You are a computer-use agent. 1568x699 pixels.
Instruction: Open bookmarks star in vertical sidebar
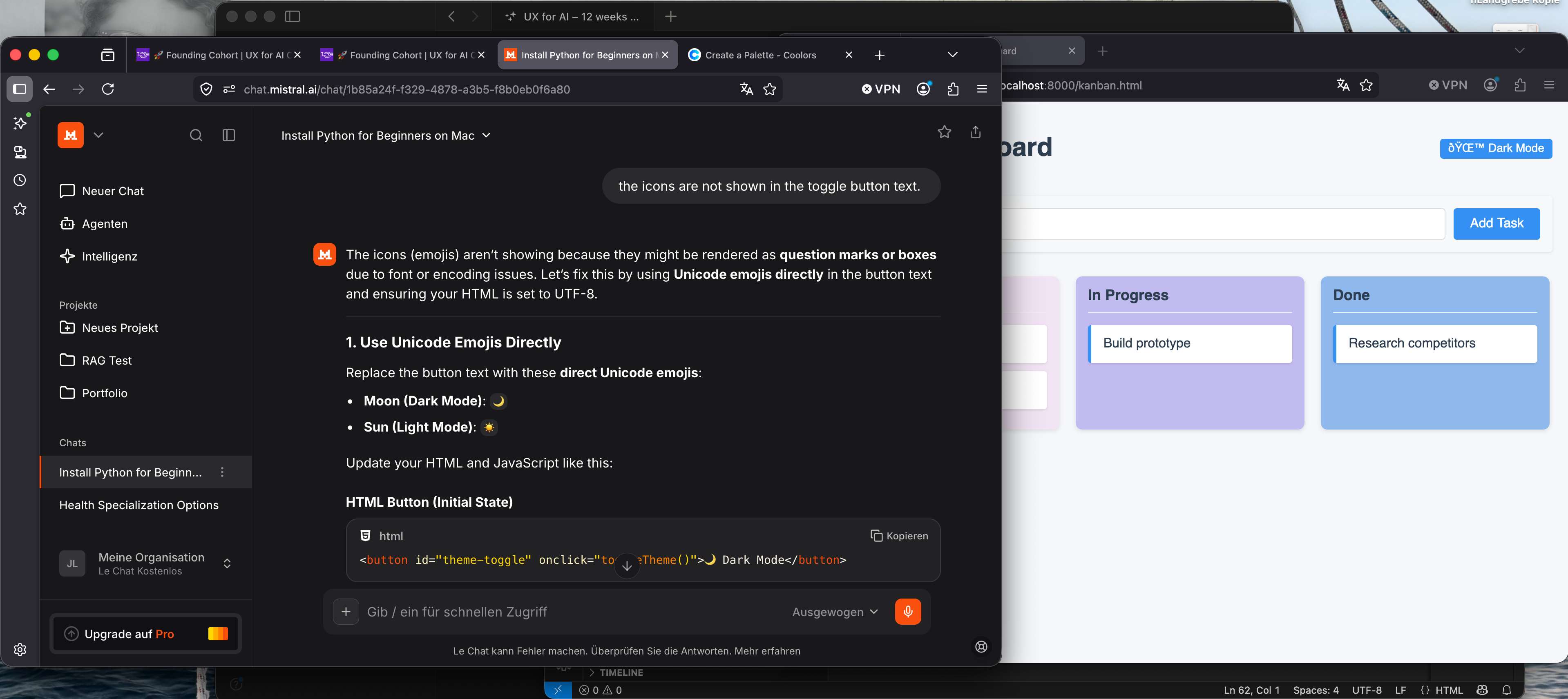point(20,209)
